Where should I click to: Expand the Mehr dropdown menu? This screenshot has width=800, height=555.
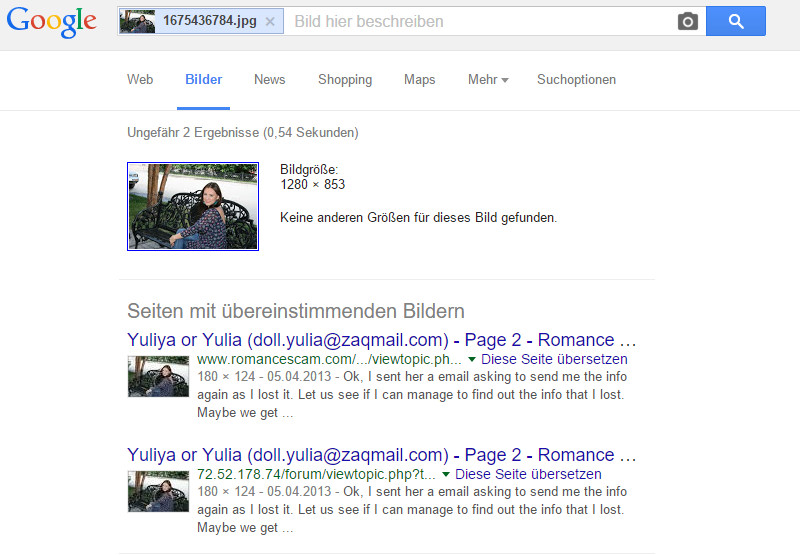point(488,80)
